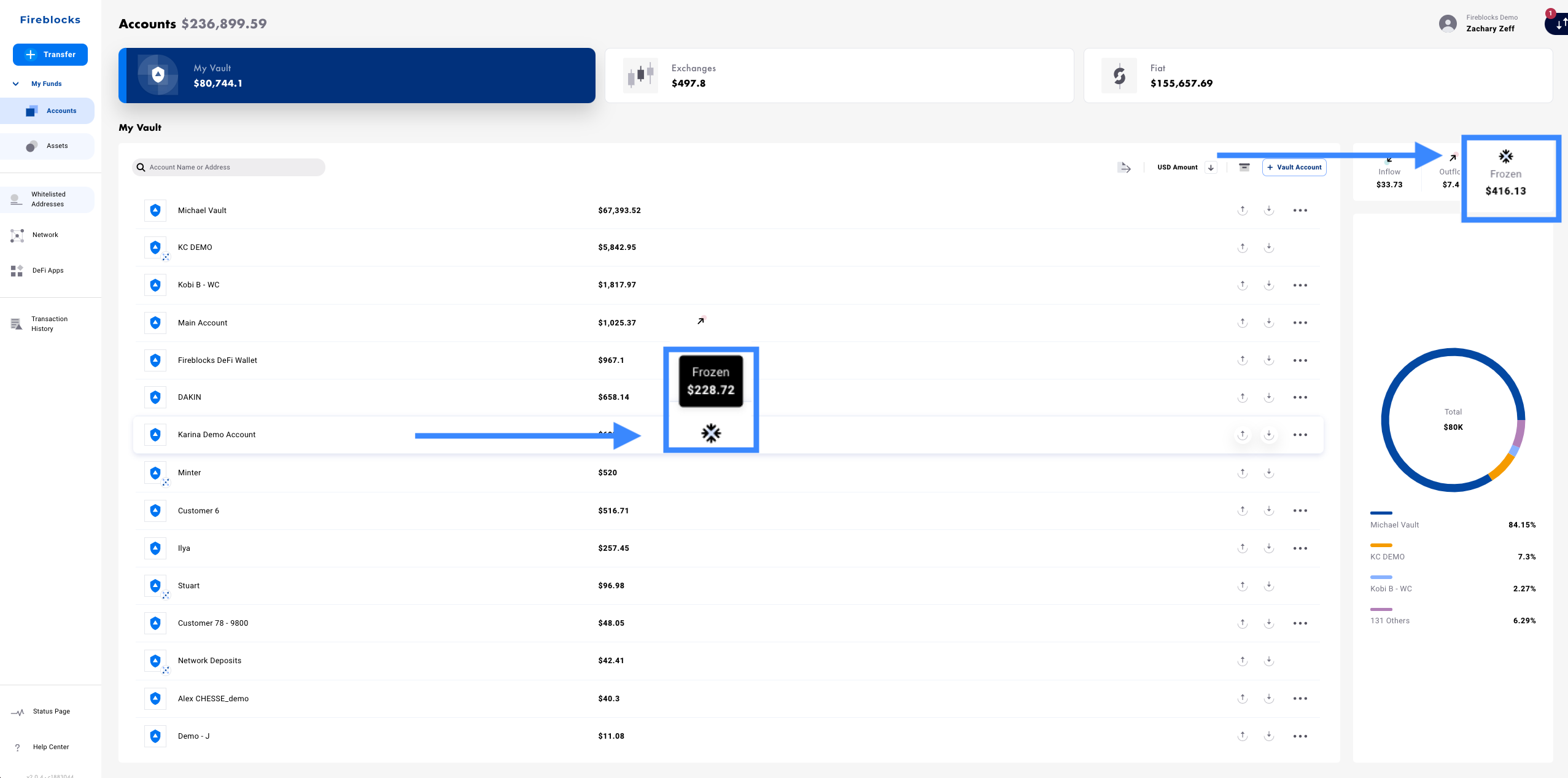Click deposit arrow for Karina Demo Account
Viewport: 1568px width, 778px height.
click(1269, 435)
